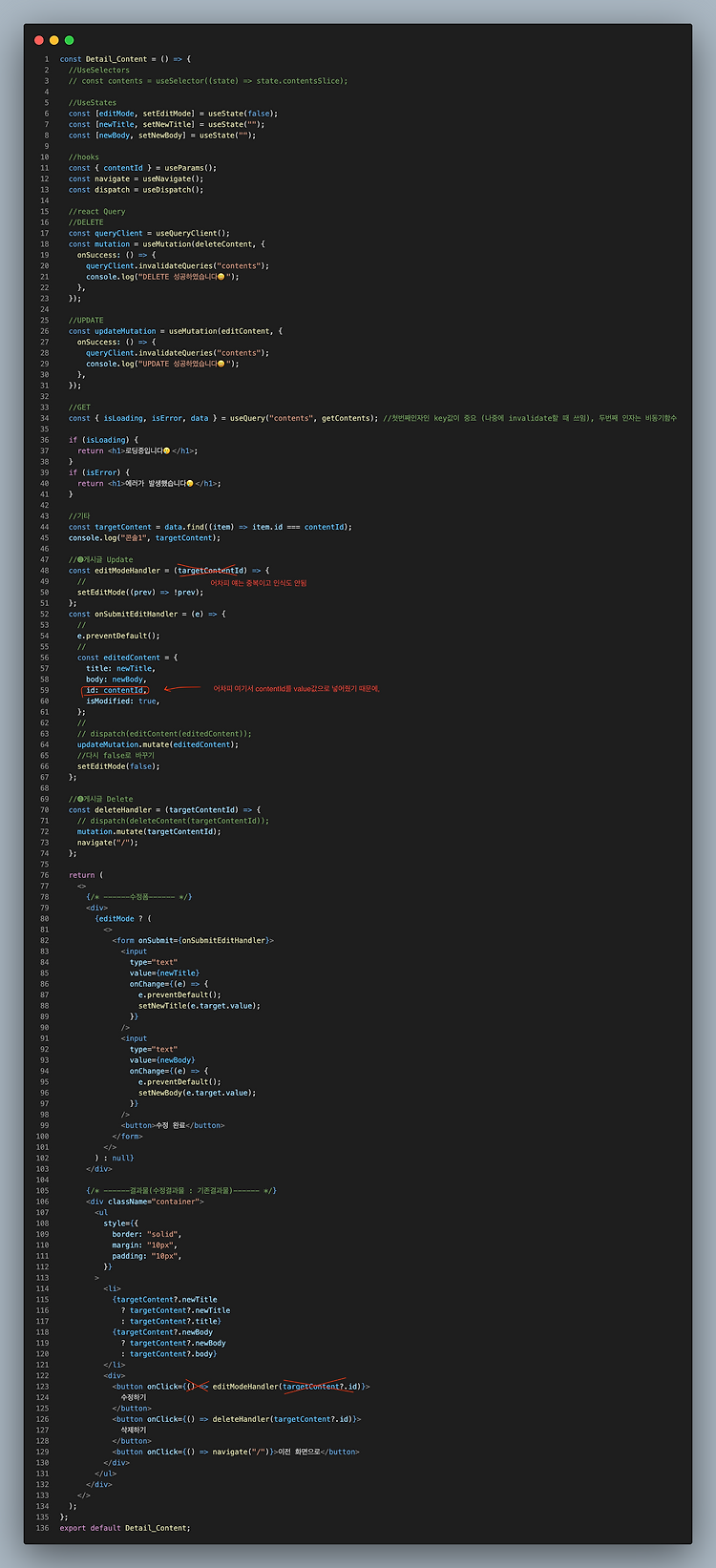This screenshot has height=1568, width=716.
Task: Click the useQuery("contents", getContents) line
Action: pyautogui.click(x=372, y=418)
